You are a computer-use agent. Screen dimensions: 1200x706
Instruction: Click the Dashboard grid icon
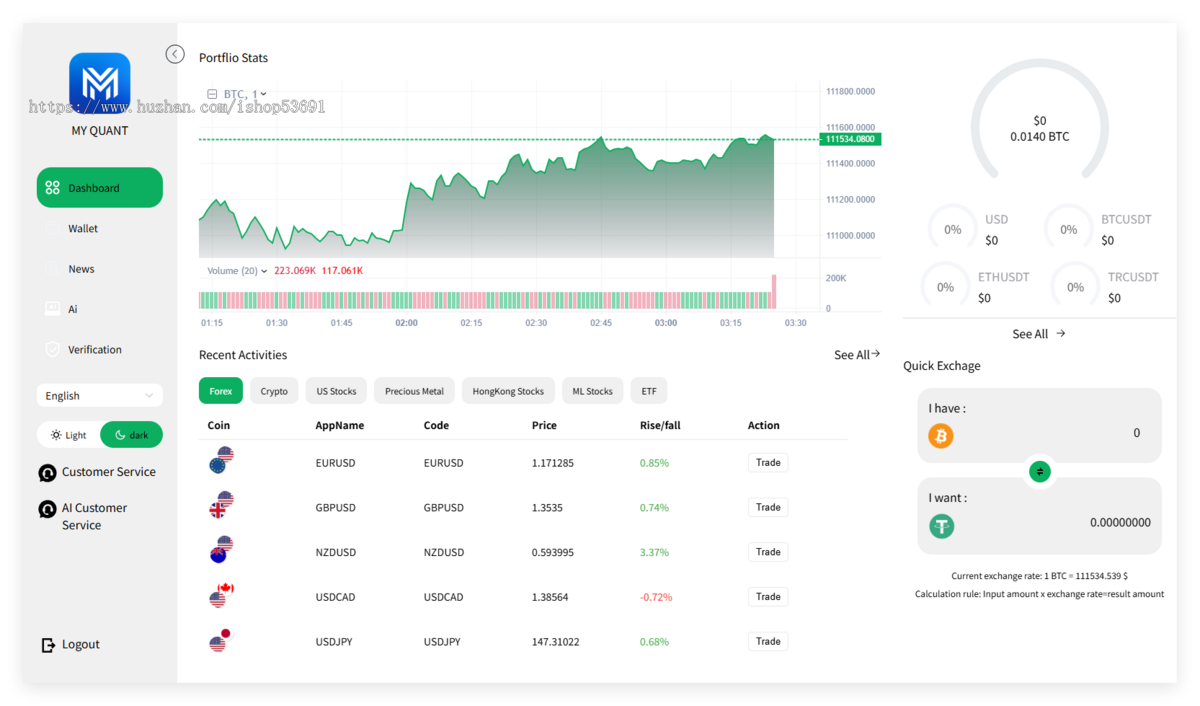pyautogui.click(x=53, y=188)
